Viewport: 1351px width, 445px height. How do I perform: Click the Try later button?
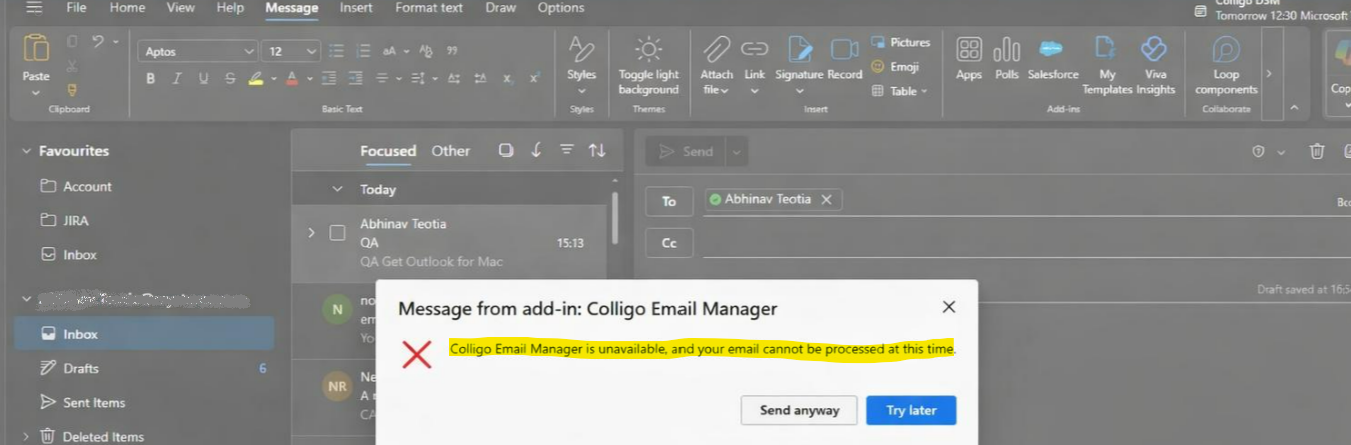(911, 410)
